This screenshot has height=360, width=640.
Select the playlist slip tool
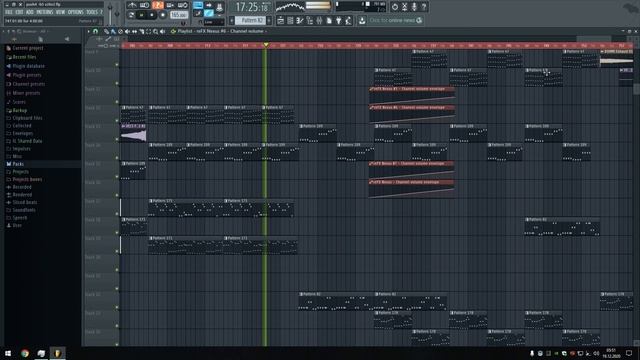pos(134,31)
